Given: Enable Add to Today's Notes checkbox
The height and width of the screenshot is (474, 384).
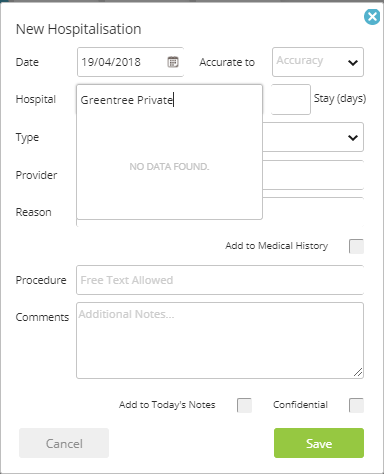Looking at the screenshot, I should (x=244, y=405).
